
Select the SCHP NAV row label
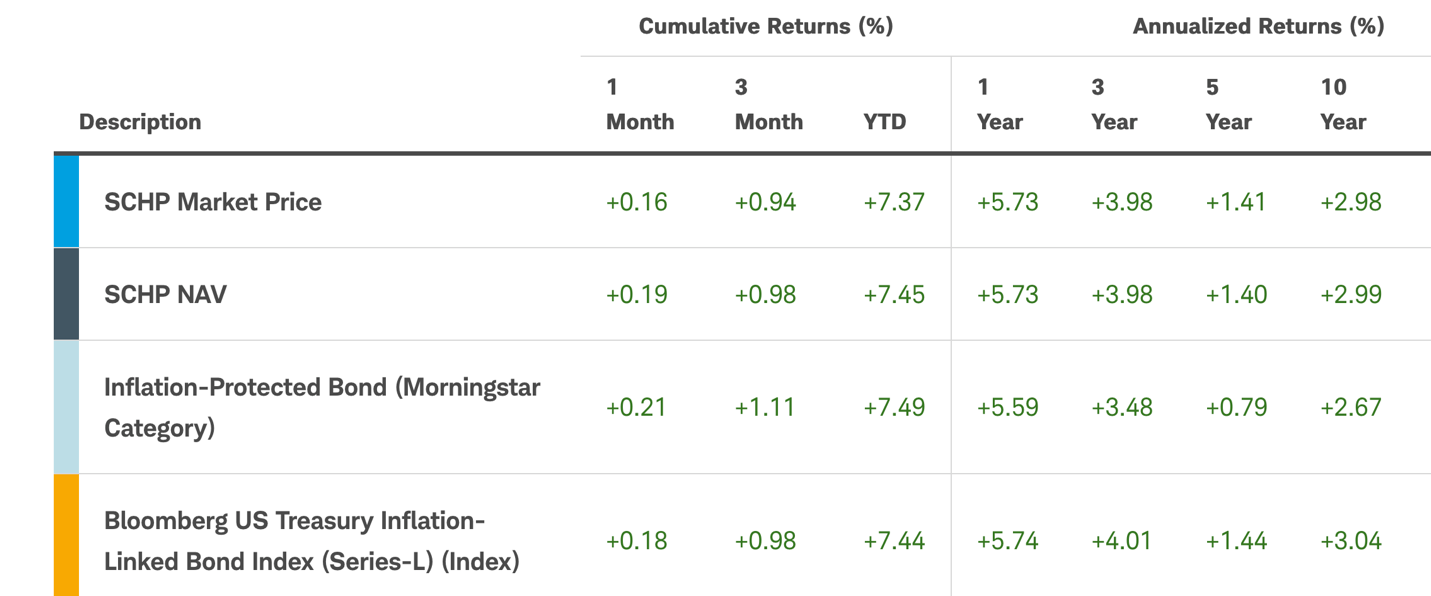[x=165, y=295]
